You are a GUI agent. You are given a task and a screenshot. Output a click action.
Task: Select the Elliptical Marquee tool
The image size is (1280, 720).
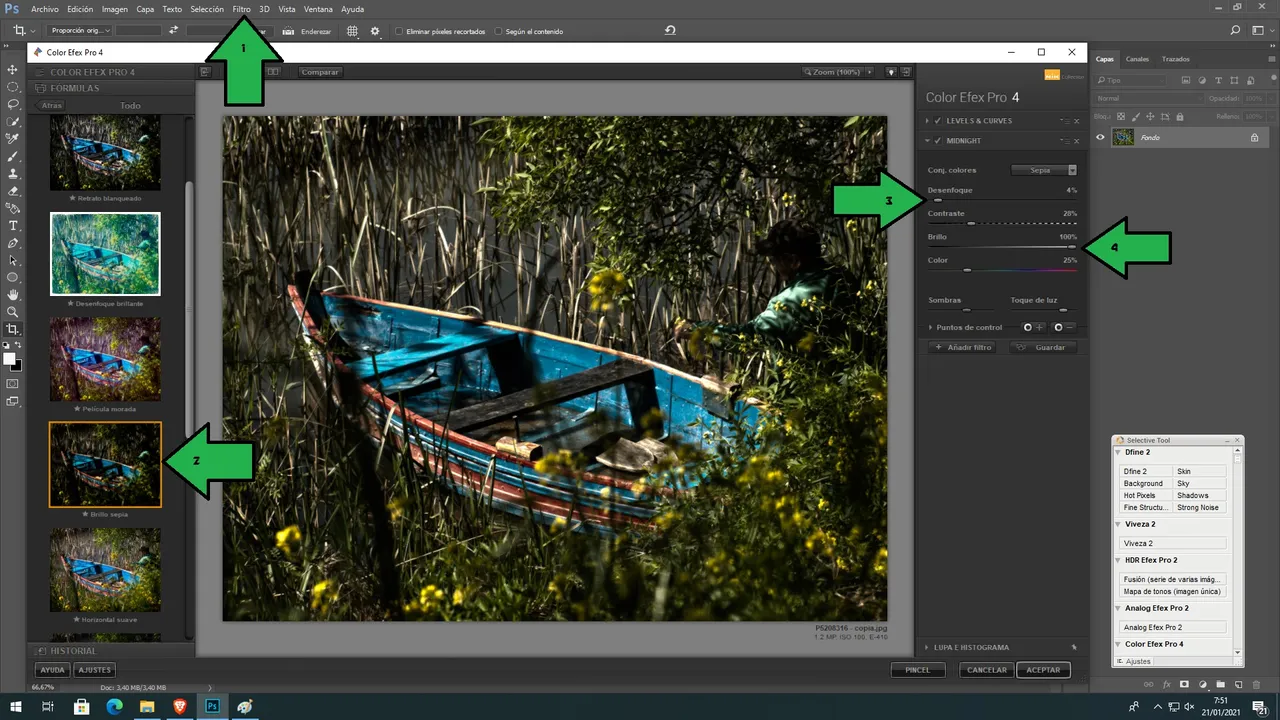(13, 87)
